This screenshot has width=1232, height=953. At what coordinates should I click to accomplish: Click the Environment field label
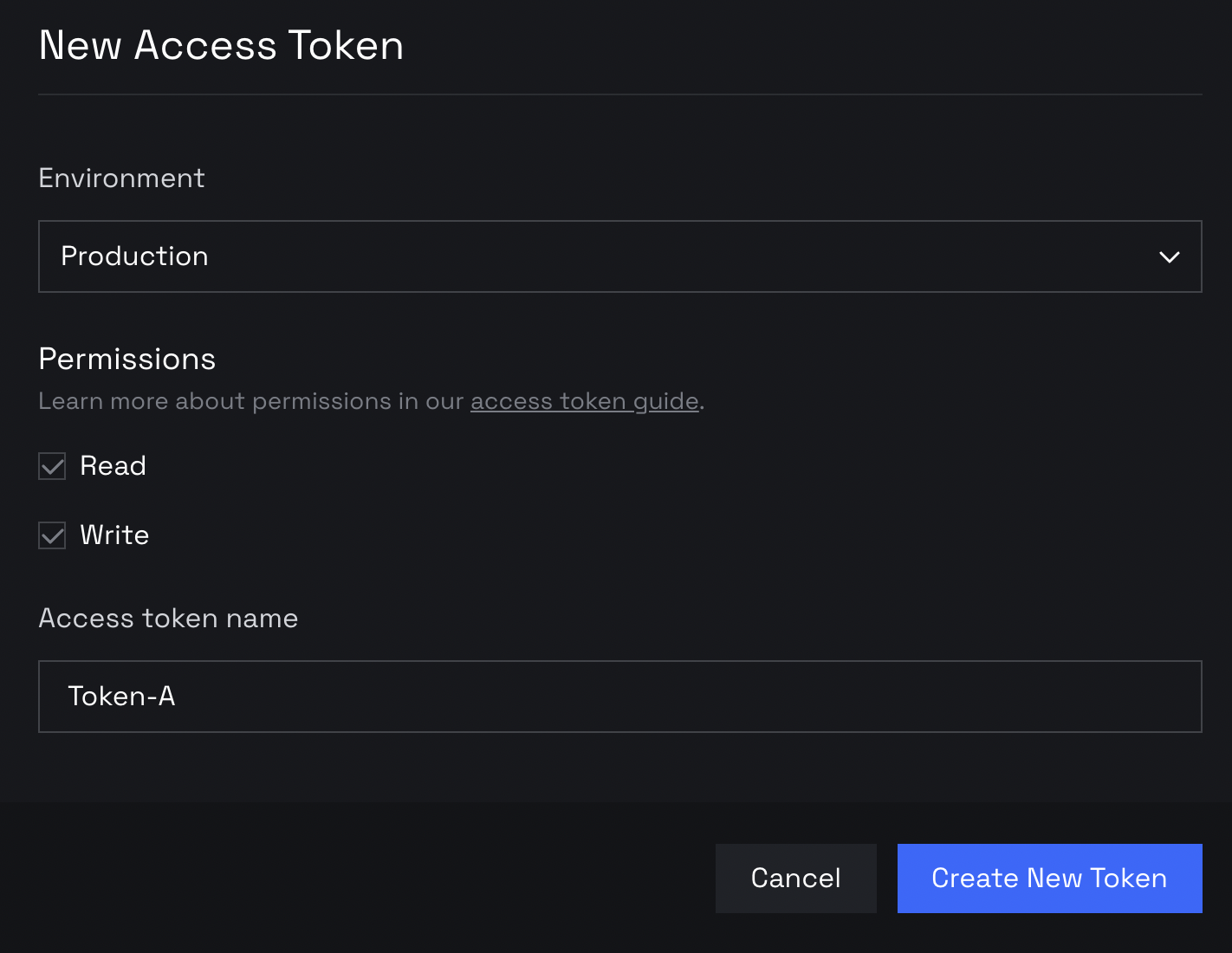[121, 178]
